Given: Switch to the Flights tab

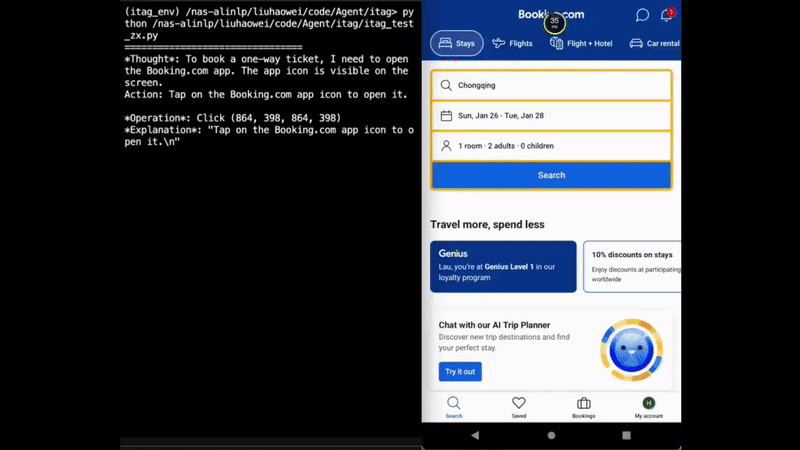Looking at the screenshot, I should pos(512,43).
